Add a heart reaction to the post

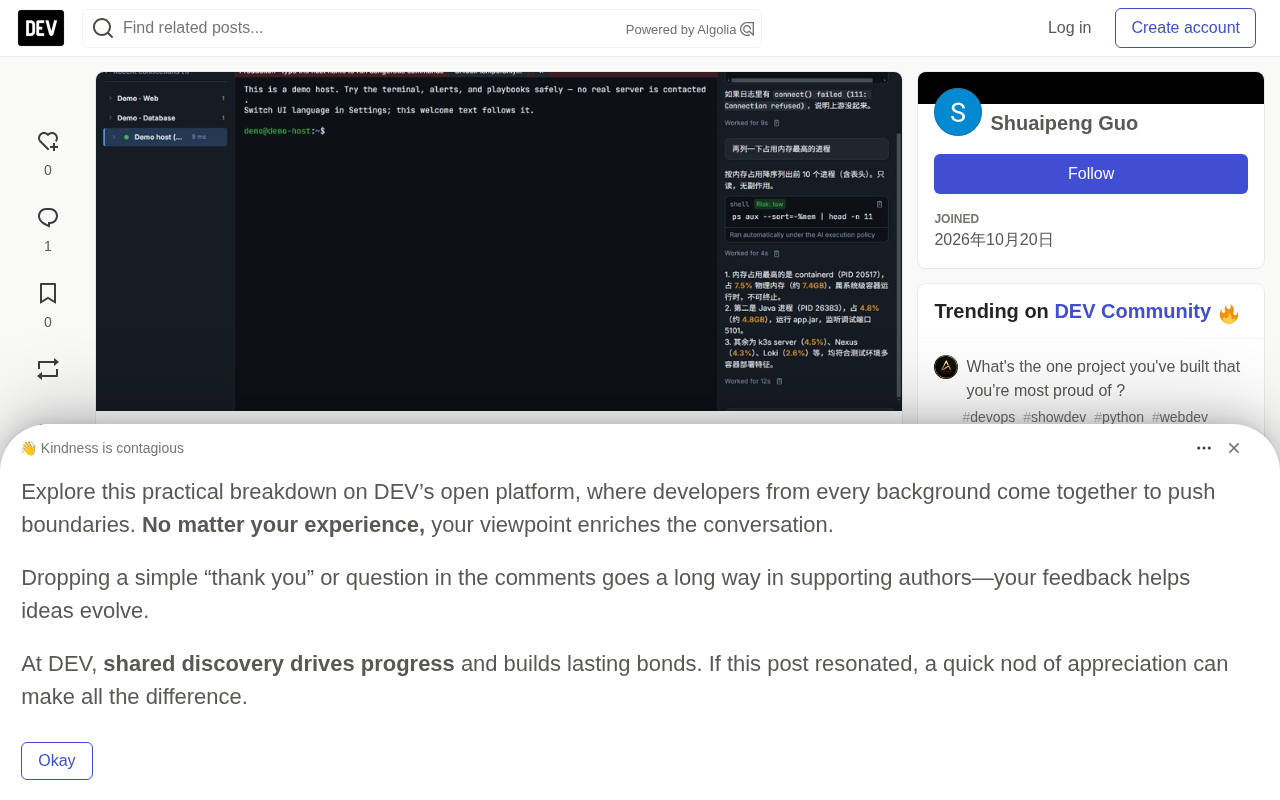coord(48,142)
